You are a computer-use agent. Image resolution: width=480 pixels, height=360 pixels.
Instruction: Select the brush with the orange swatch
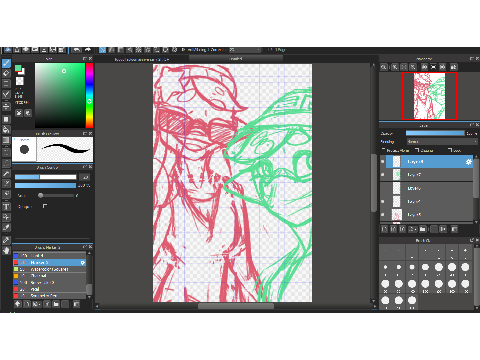(50, 276)
